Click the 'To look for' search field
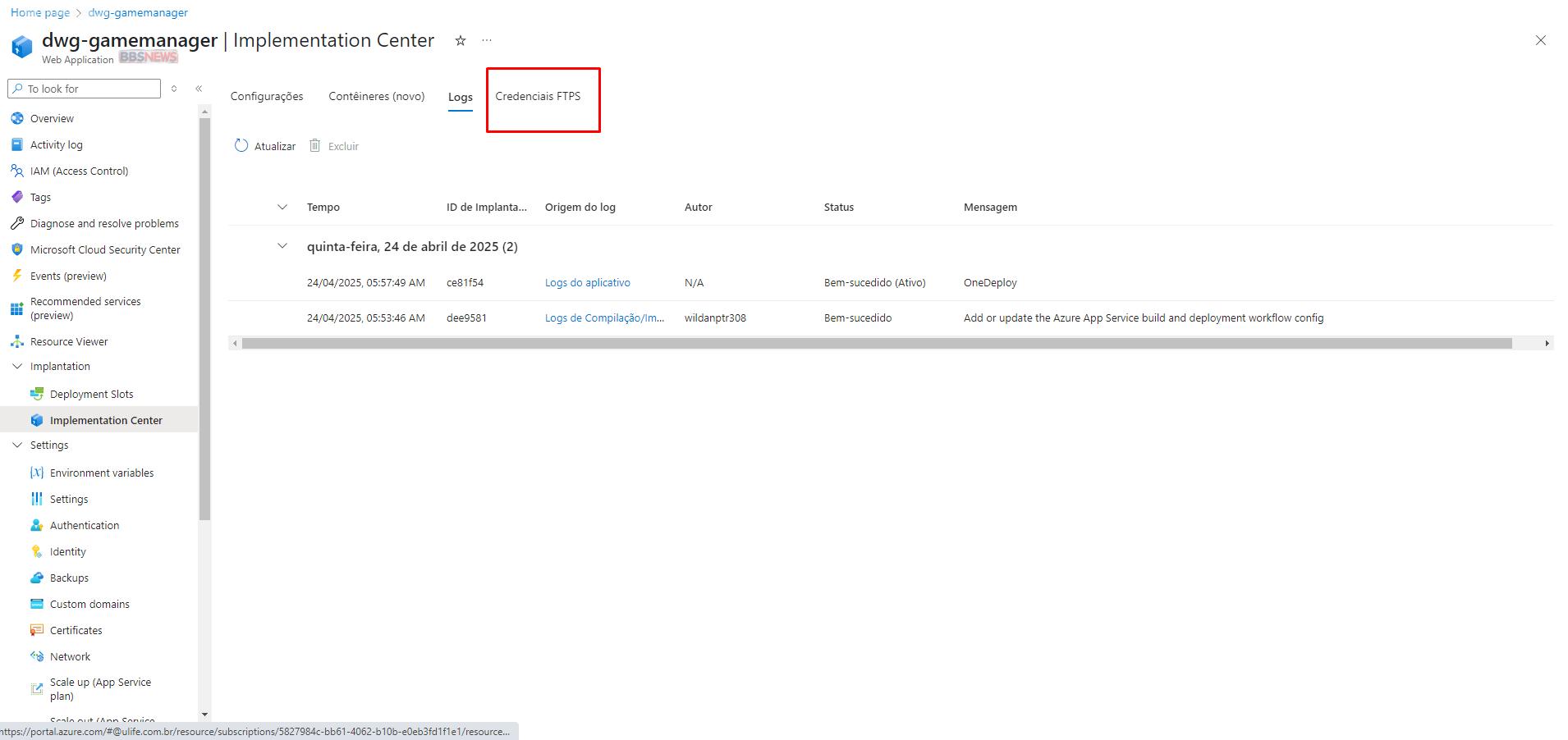Screen dimensions: 1568x740 click(90, 89)
